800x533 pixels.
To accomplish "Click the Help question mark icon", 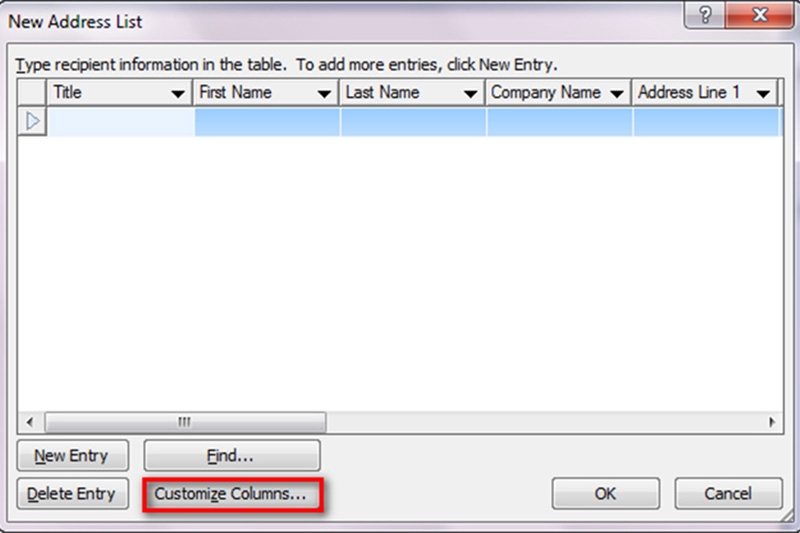I will (x=707, y=18).
